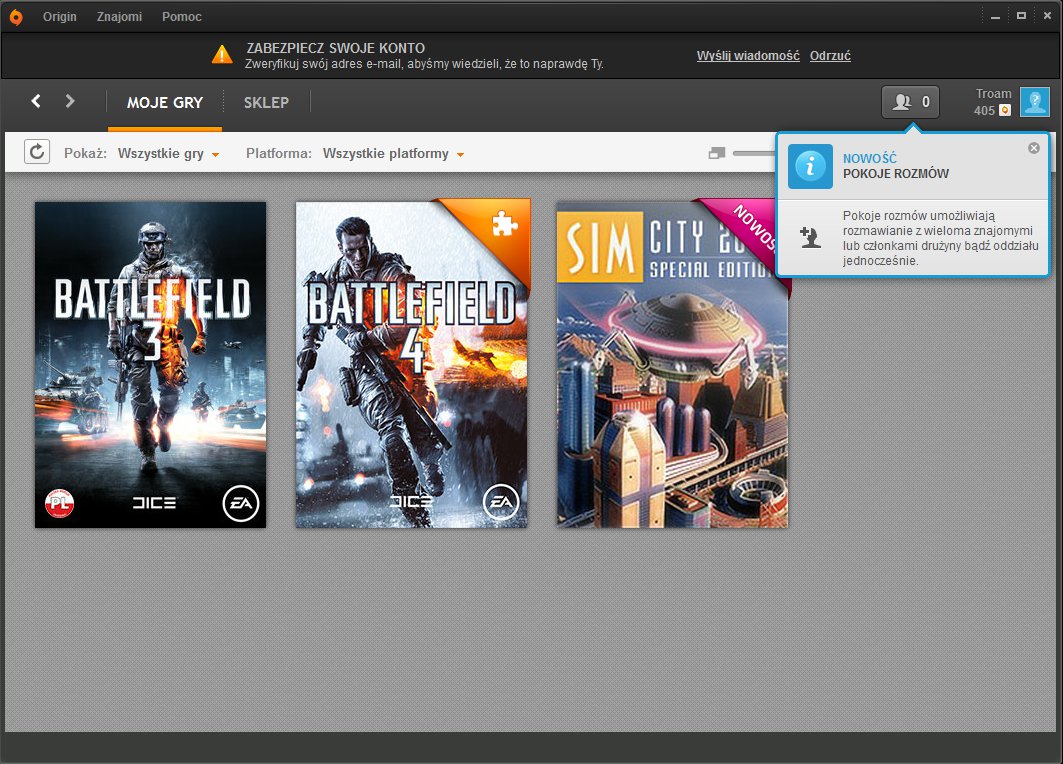The height and width of the screenshot is (764, 1063).
Task: Click the puzzle piece badge on Battlefield 4
Action: pos(504,223)
